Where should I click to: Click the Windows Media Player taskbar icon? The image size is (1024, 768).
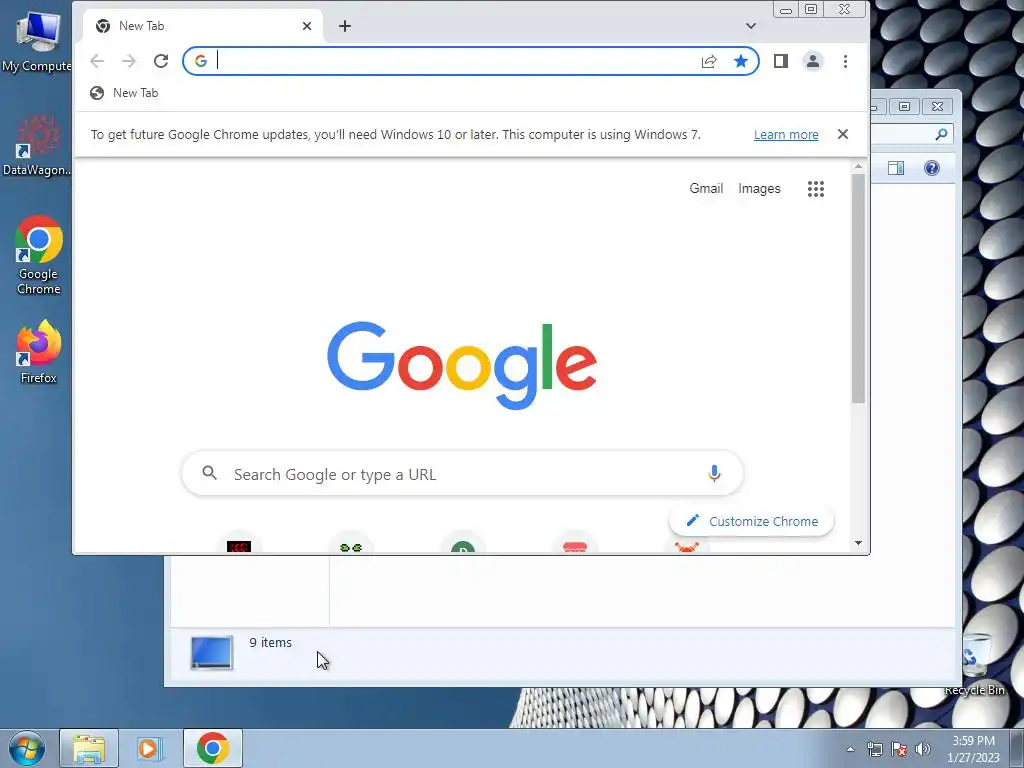tap(150, 748)
